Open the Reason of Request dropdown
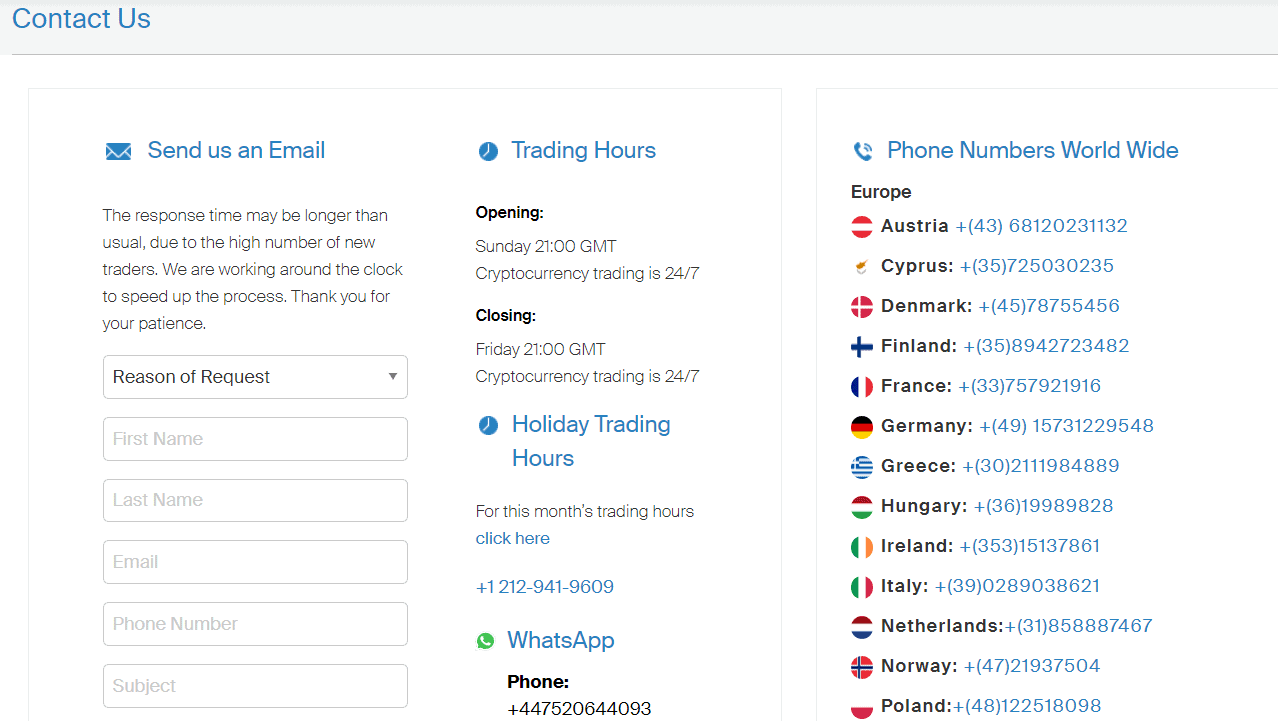Screen dimensions: 1278x721 pos(255,377)
